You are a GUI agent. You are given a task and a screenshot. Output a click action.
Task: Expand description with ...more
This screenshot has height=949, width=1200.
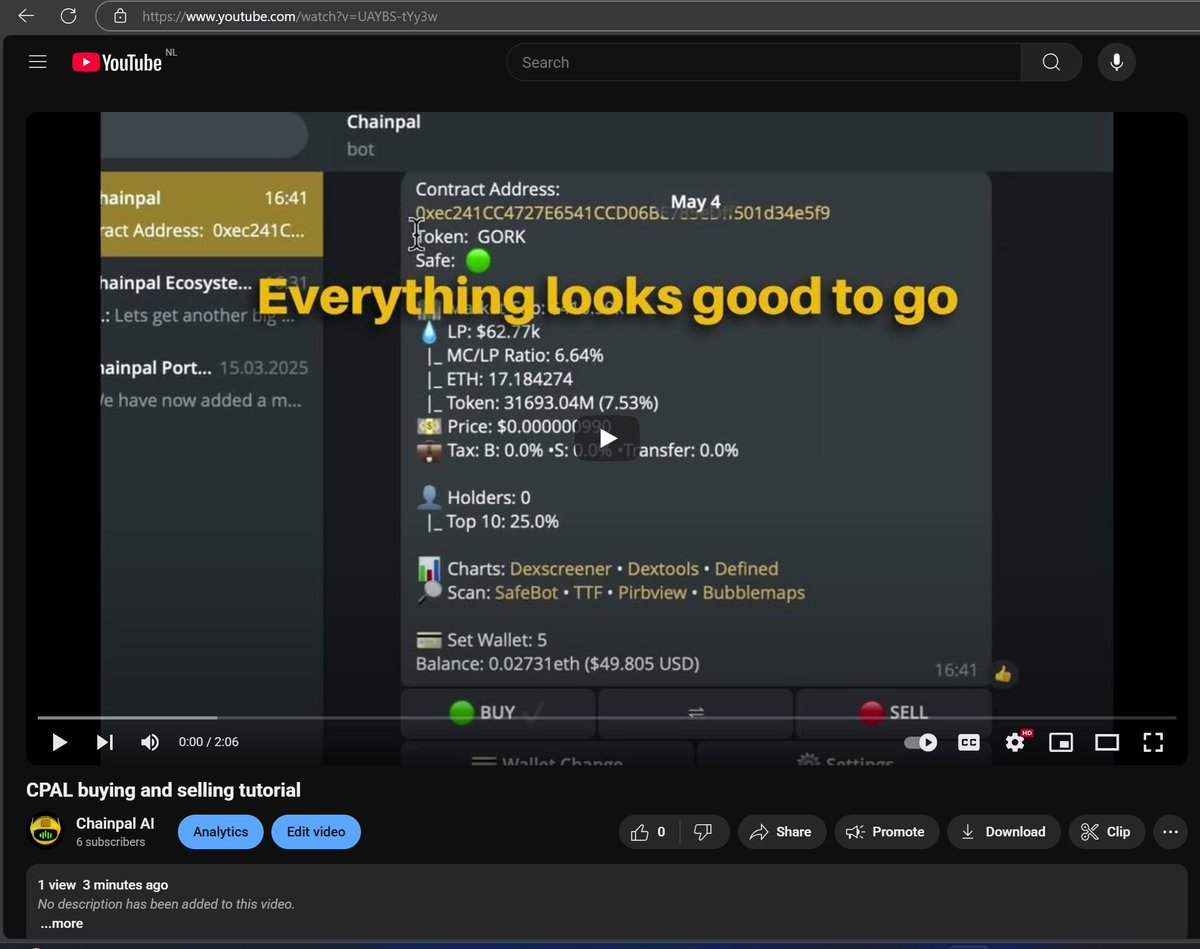click(62, 923)
